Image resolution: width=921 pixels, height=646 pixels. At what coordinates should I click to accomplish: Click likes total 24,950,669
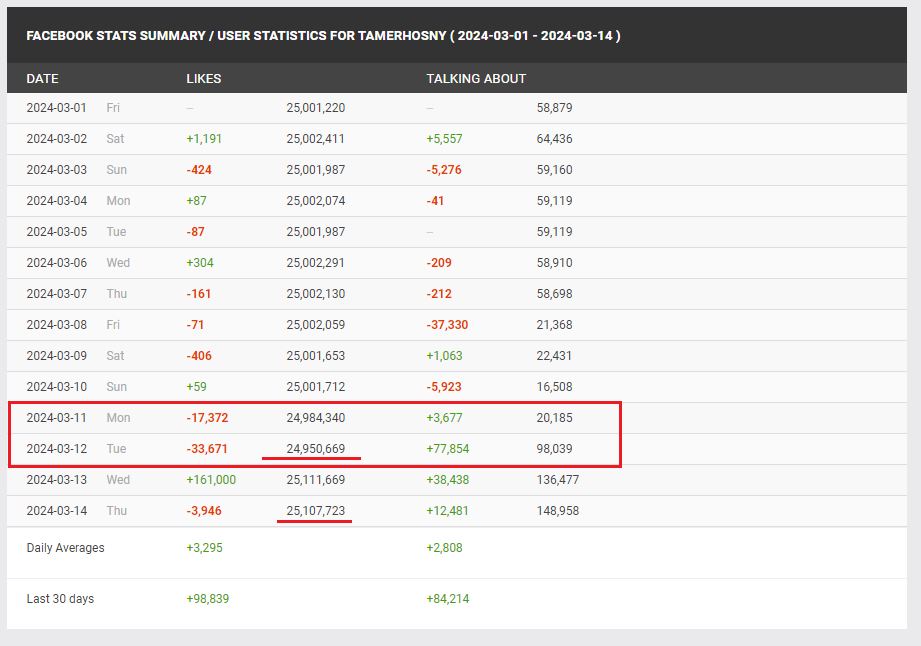pos(315,449)
